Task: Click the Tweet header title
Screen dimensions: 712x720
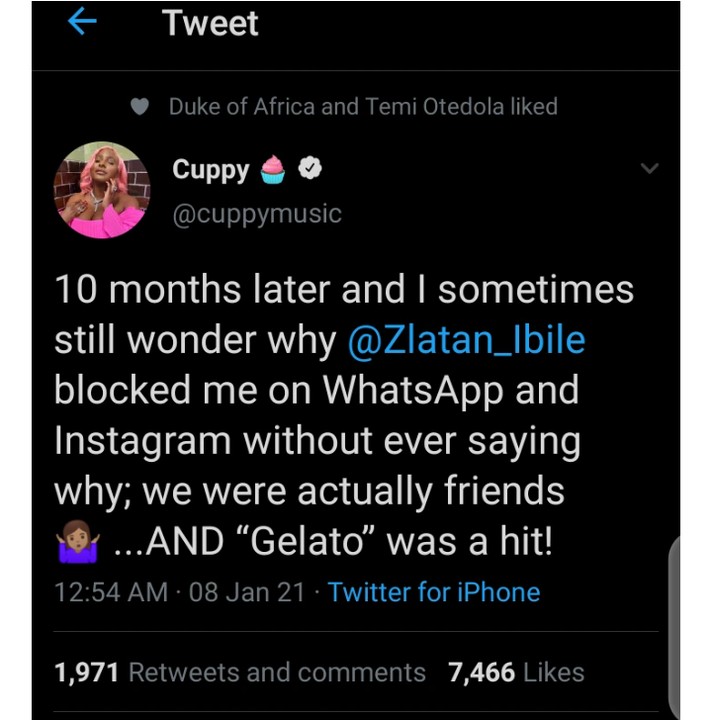Action: pyautogui.click(x=211, y=24)
